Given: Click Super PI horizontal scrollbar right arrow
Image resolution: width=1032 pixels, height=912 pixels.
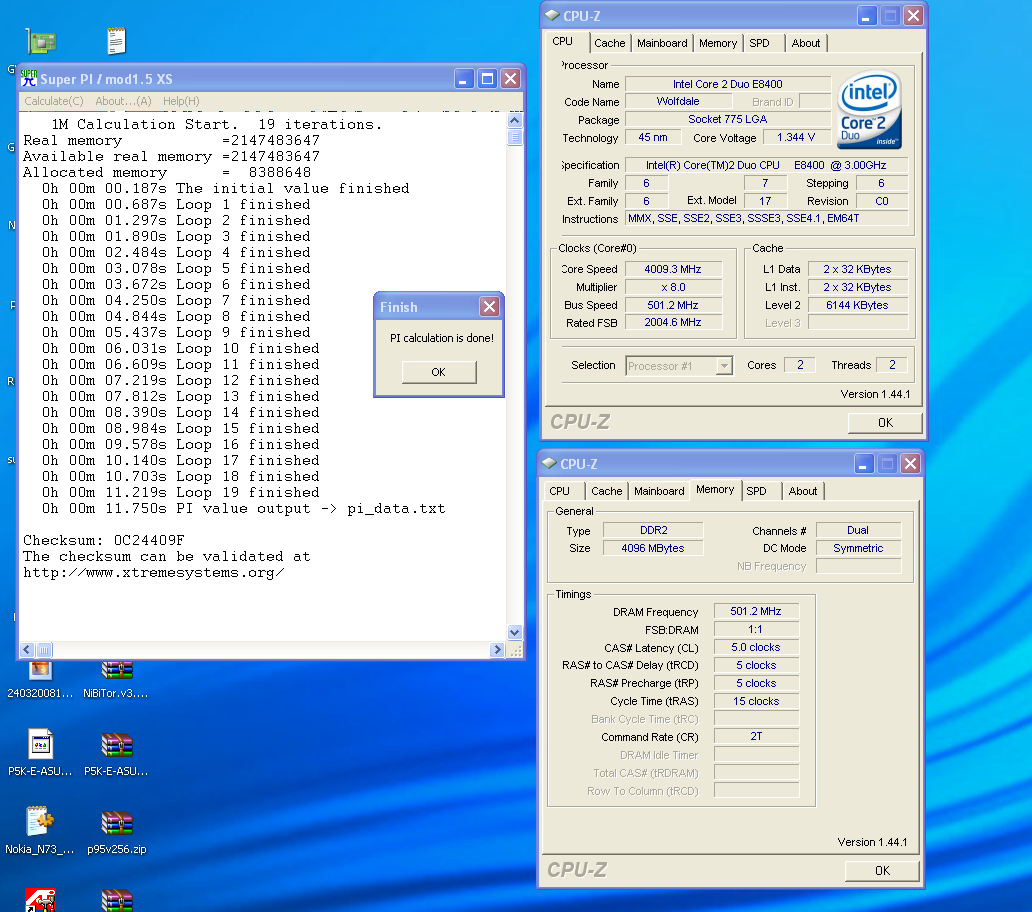Looking at the screenshot, I should click(x=498, y=649).
